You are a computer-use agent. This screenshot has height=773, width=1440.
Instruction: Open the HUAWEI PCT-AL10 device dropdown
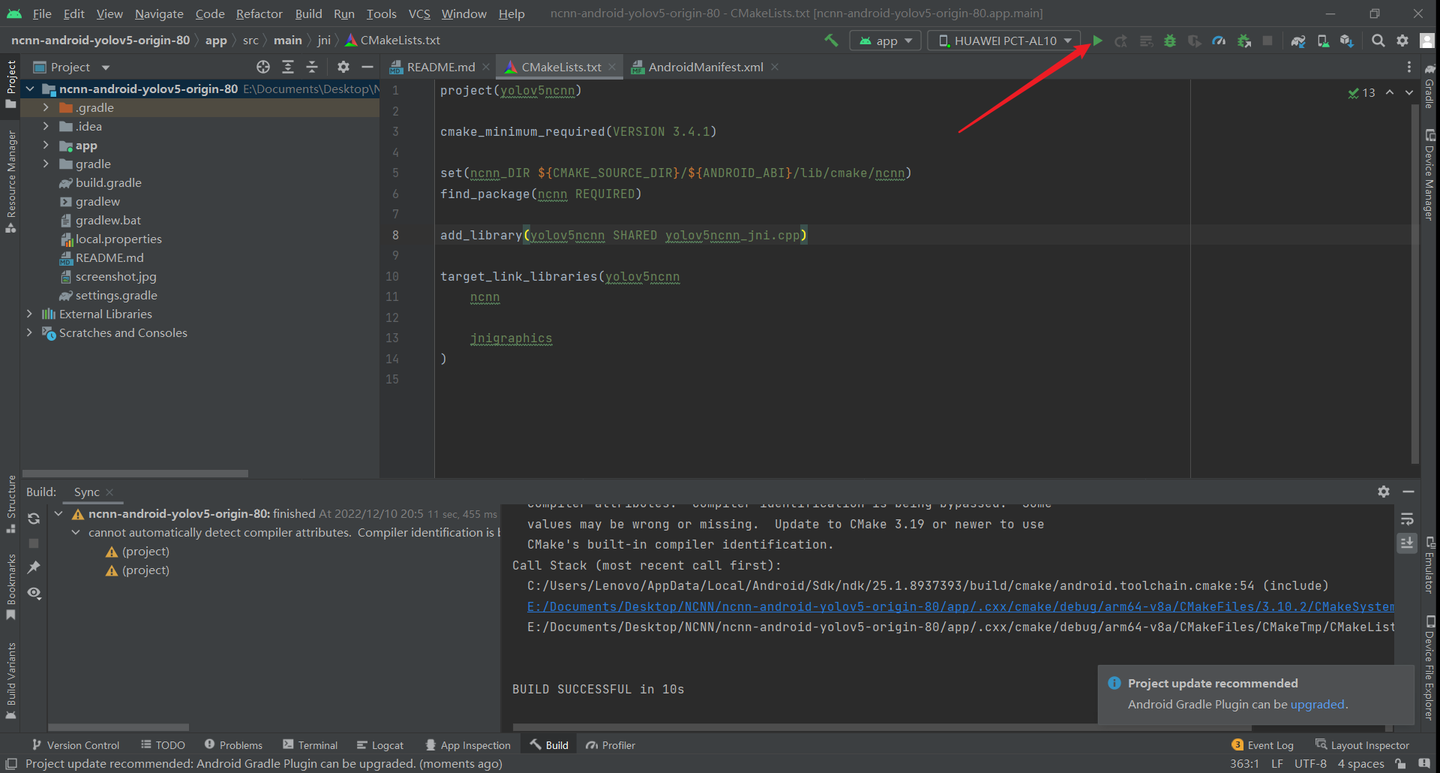(1004, 41)
